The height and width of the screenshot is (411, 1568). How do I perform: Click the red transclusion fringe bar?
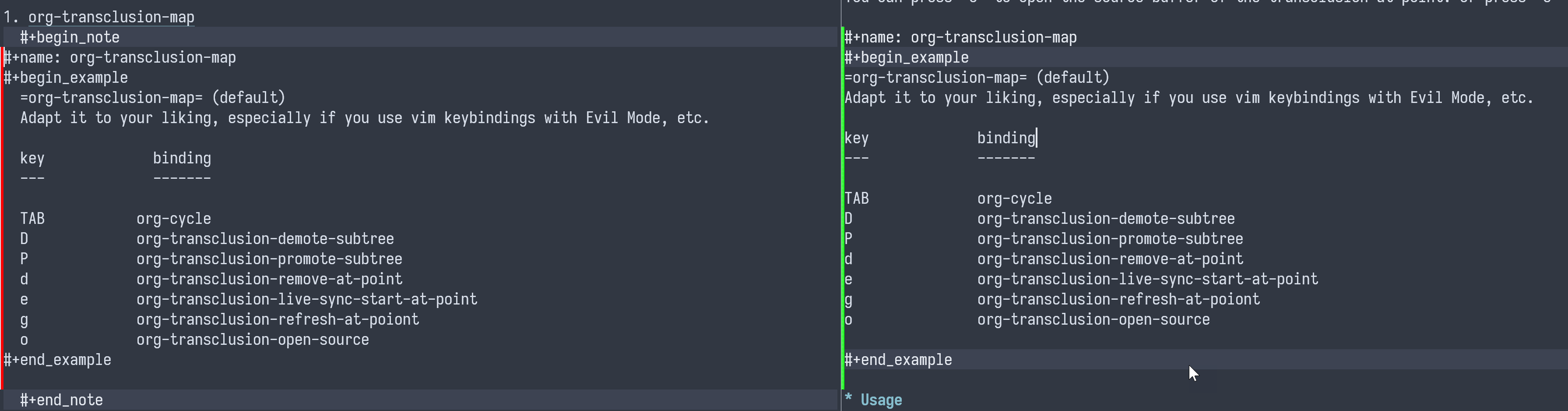pos(2,213)
